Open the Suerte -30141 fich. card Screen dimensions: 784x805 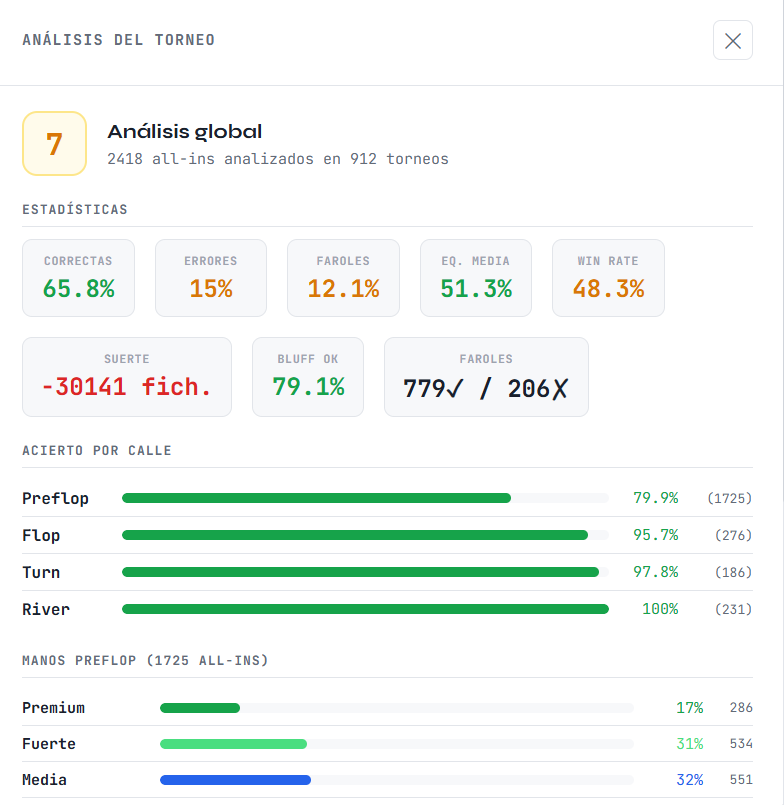tap(127, 377)
